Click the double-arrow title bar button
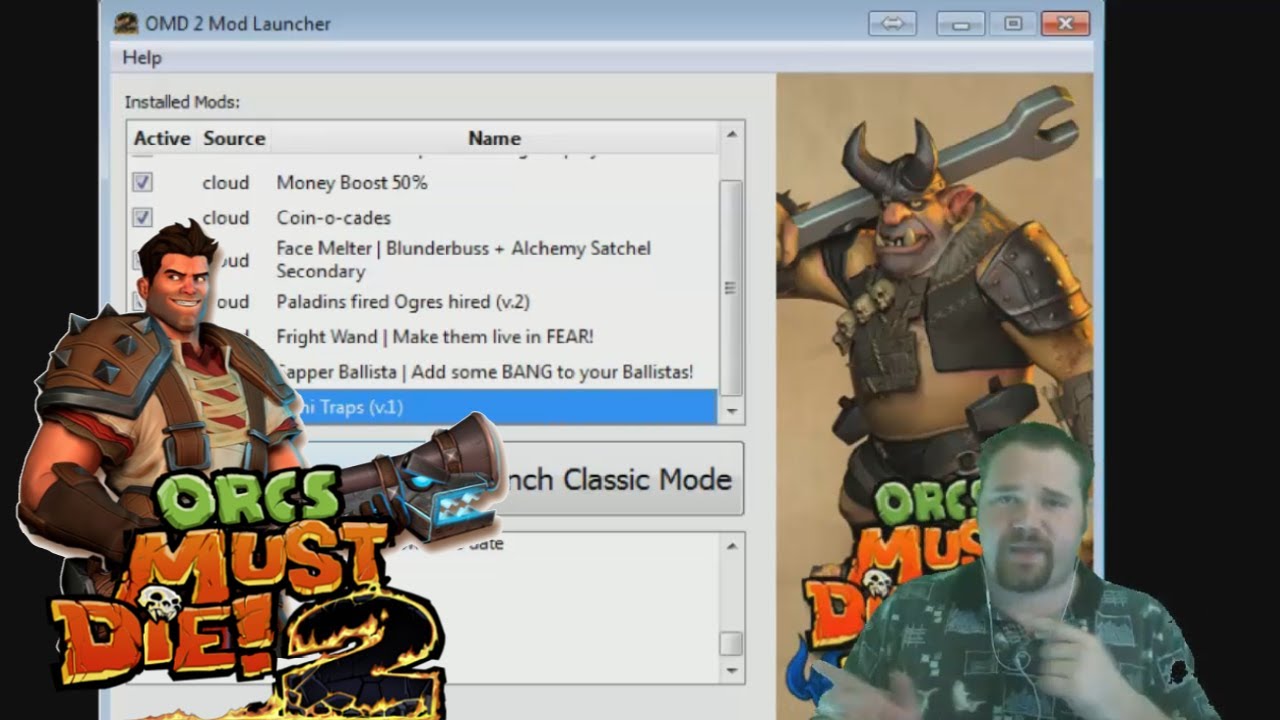The height and width of the screenshot is (720, 1280). (x=891, y=23)
